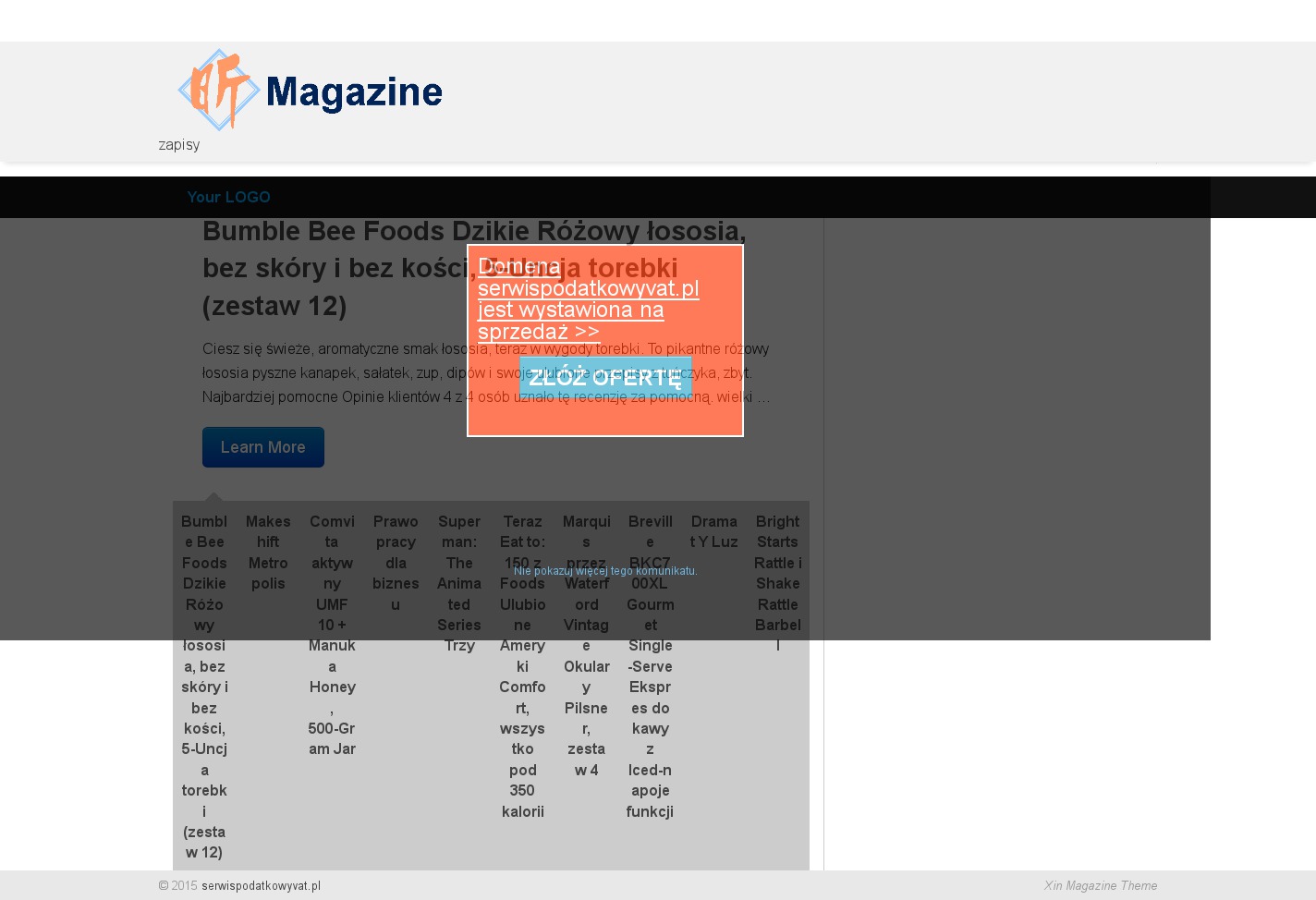Click the 'zapisy' tagline text

(178, 144)
